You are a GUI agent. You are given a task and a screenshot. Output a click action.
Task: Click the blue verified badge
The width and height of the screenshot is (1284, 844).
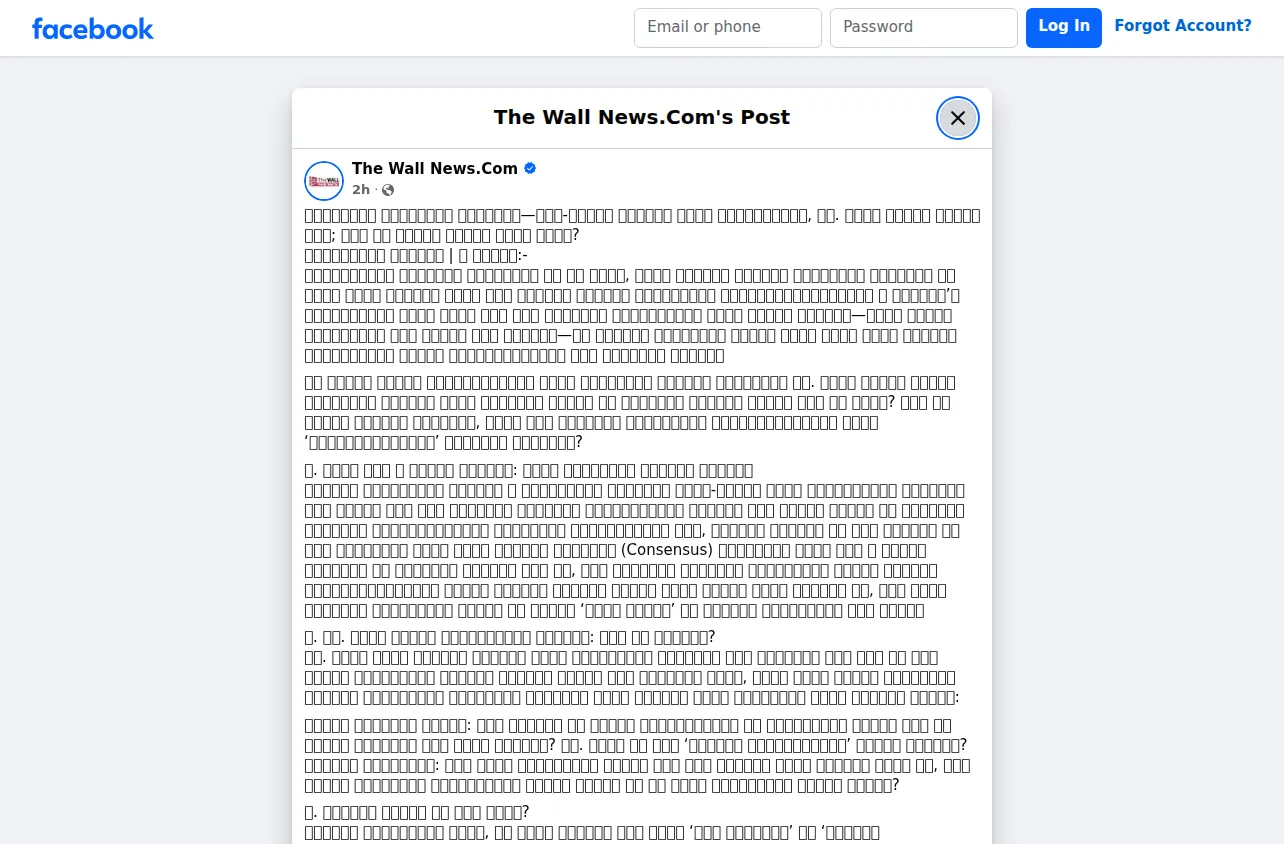pos(530,168)
